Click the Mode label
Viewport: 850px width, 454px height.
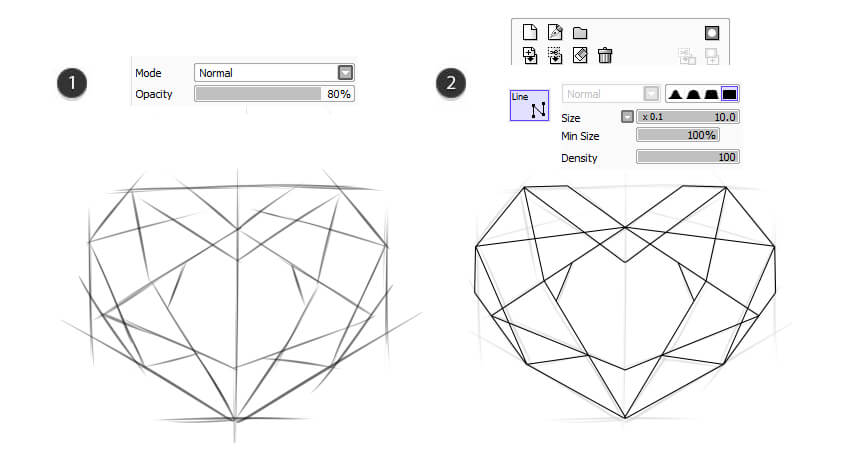(x=148, y=73)
